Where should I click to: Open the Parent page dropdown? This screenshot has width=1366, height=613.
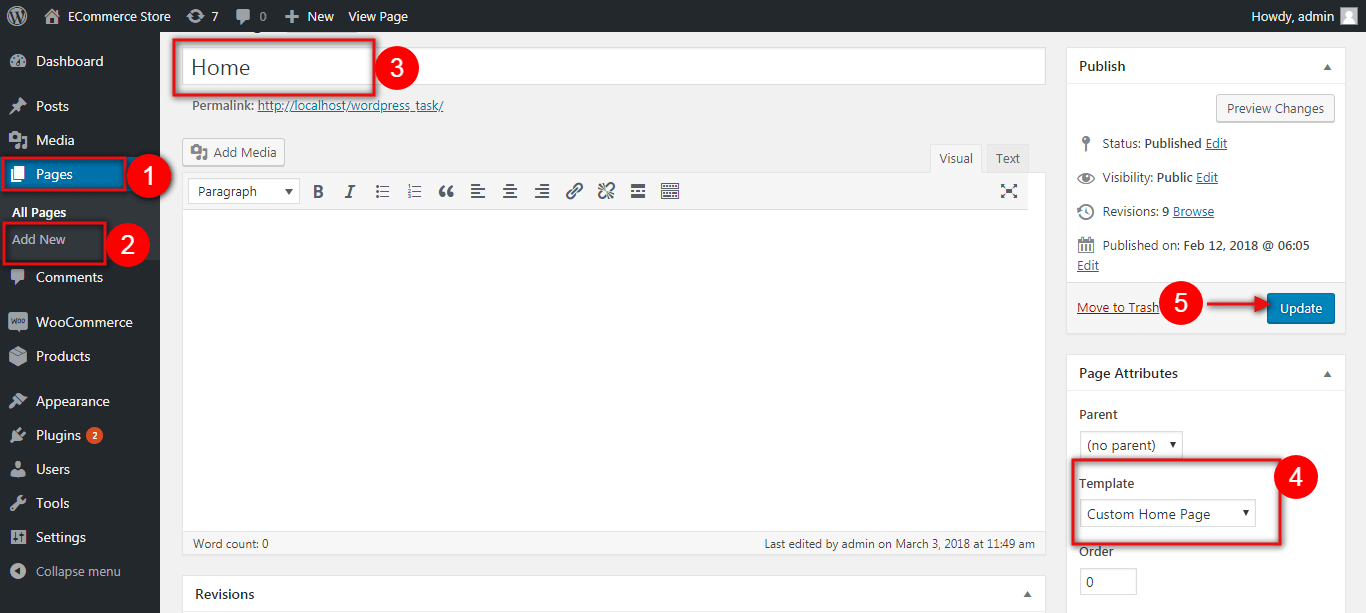pyautogui.click(x=1131, y=445)
